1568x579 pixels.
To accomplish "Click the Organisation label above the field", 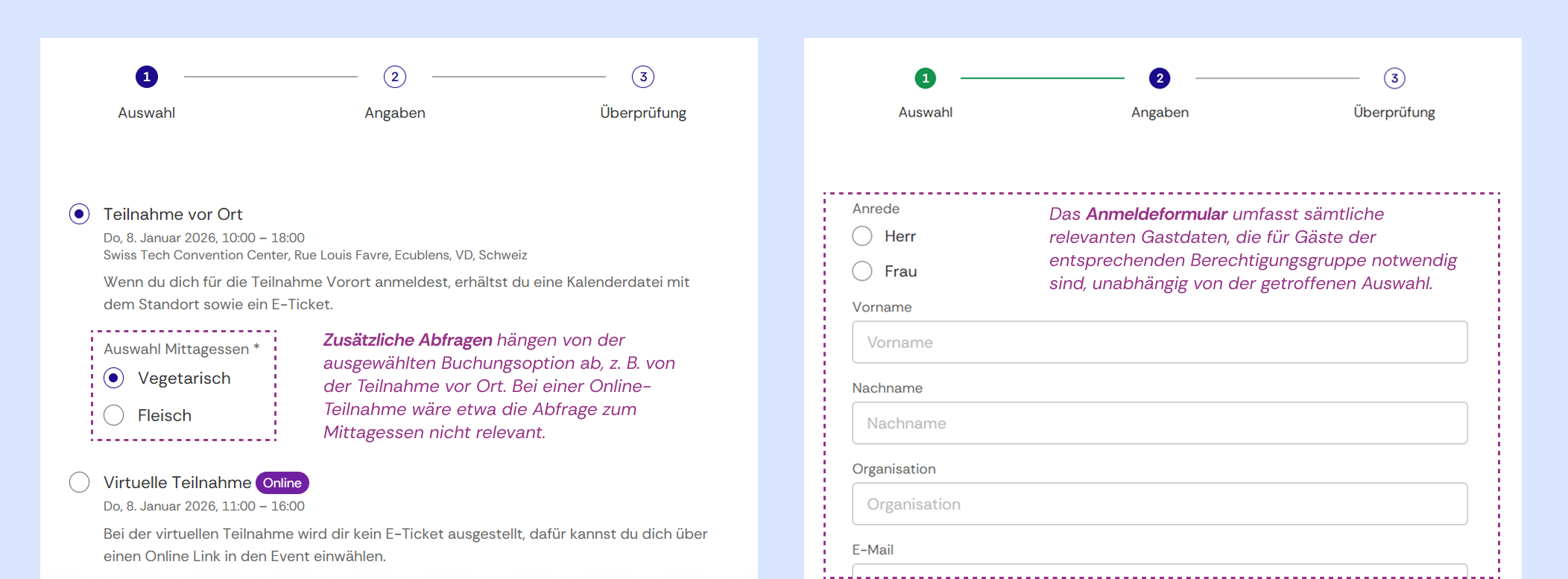I will pos(894,469).
